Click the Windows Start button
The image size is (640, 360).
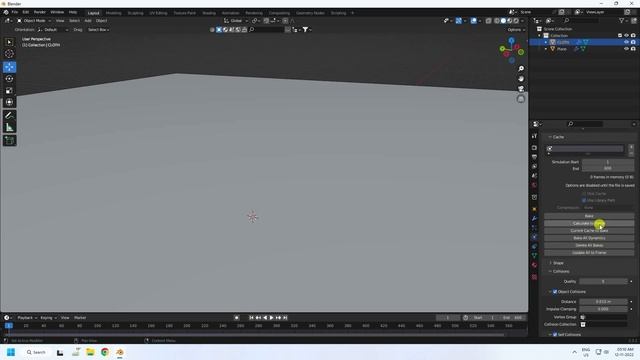point(11,352)
